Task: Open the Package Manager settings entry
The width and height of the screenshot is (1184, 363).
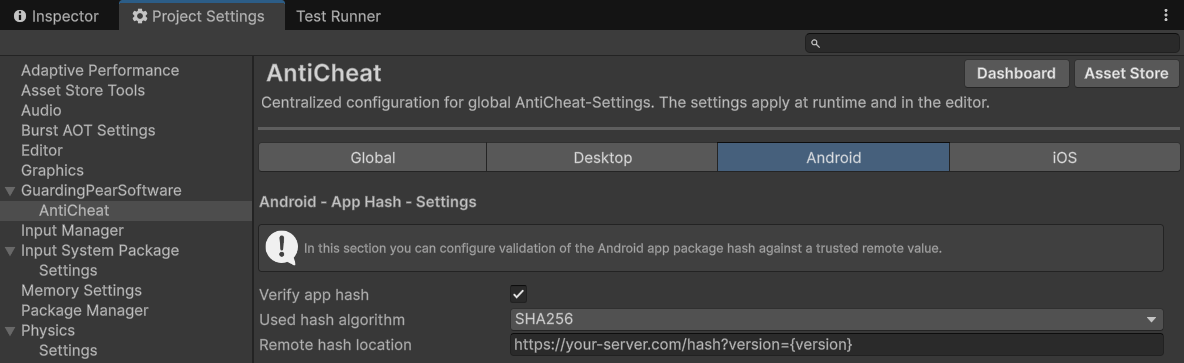Action: [85, 310]
